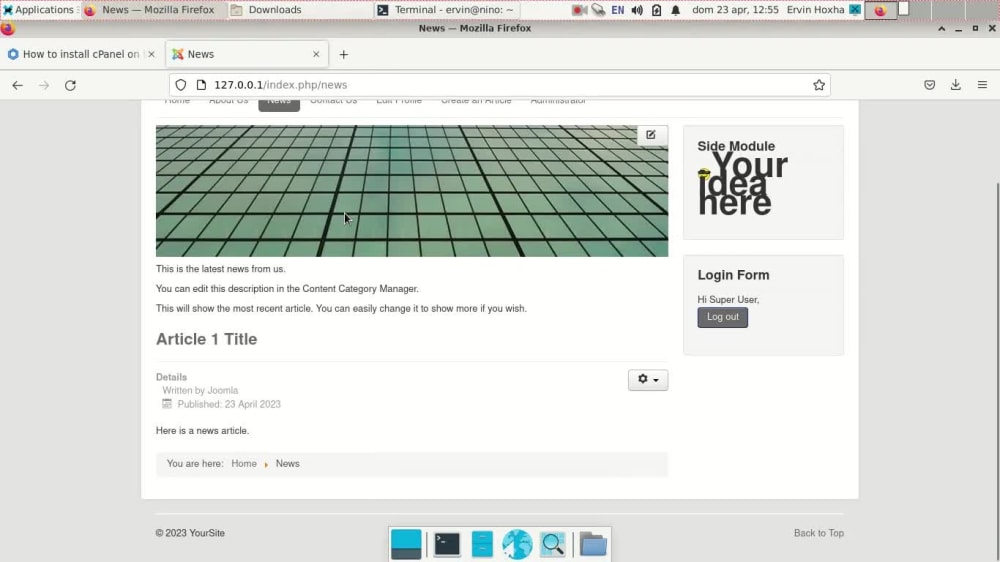The image size is (1000, 562).
Task: Select the News menu item in site navigation
Action: (x=279, y=102)
